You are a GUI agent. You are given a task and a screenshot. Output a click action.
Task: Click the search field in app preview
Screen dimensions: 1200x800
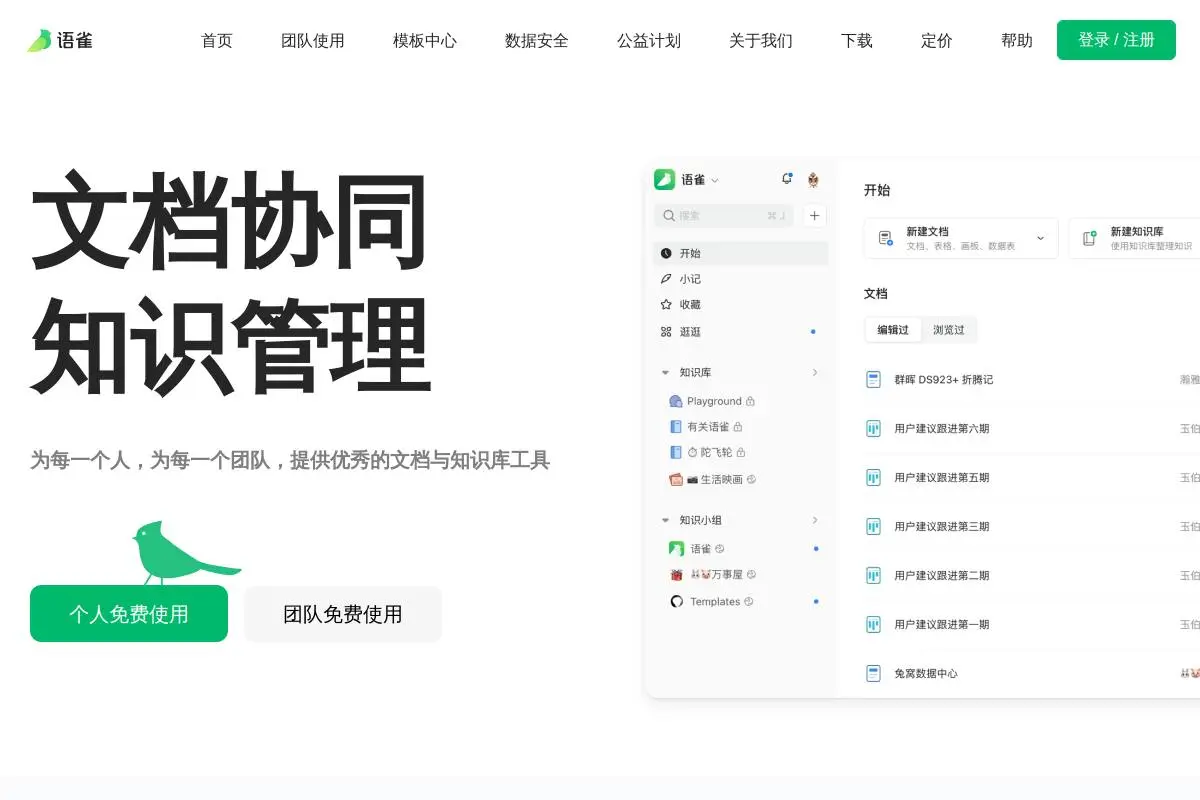click(724, 215)
